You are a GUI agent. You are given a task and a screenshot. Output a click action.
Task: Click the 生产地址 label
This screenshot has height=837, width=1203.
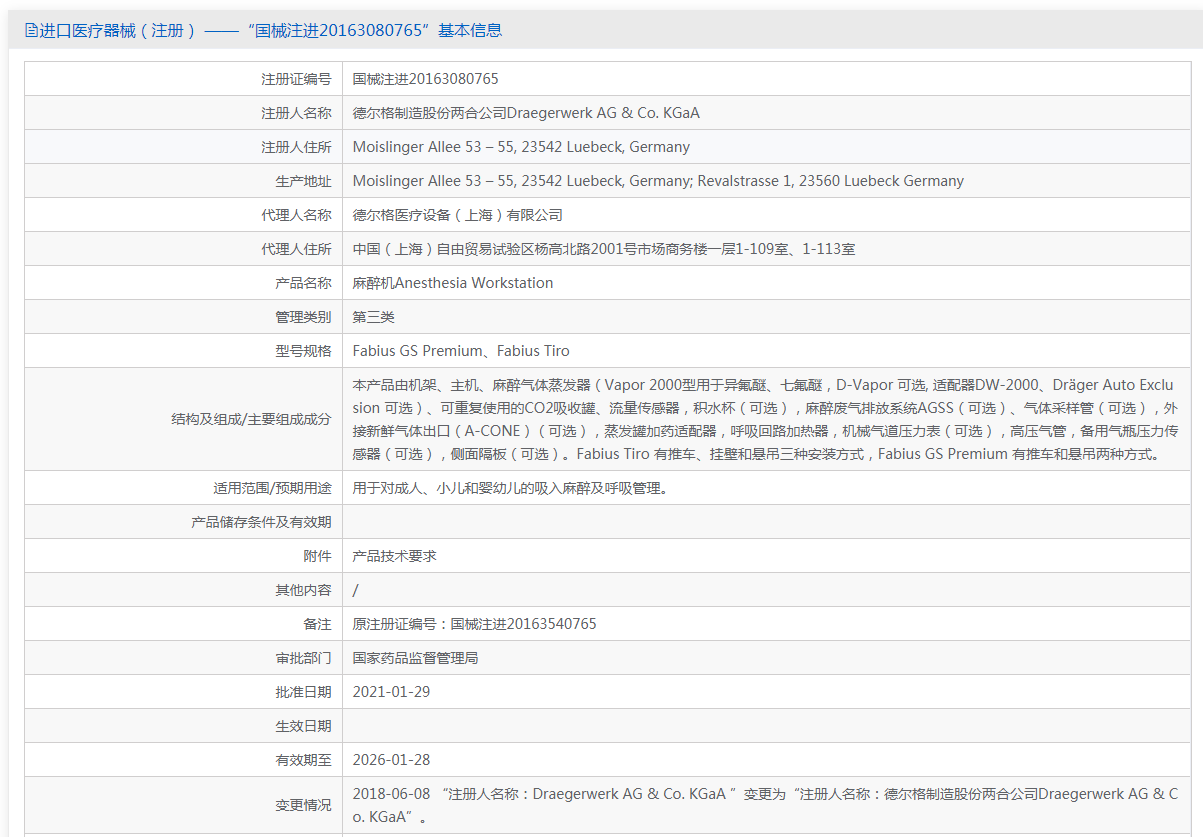pyautogui.click(x=303, y=181)
